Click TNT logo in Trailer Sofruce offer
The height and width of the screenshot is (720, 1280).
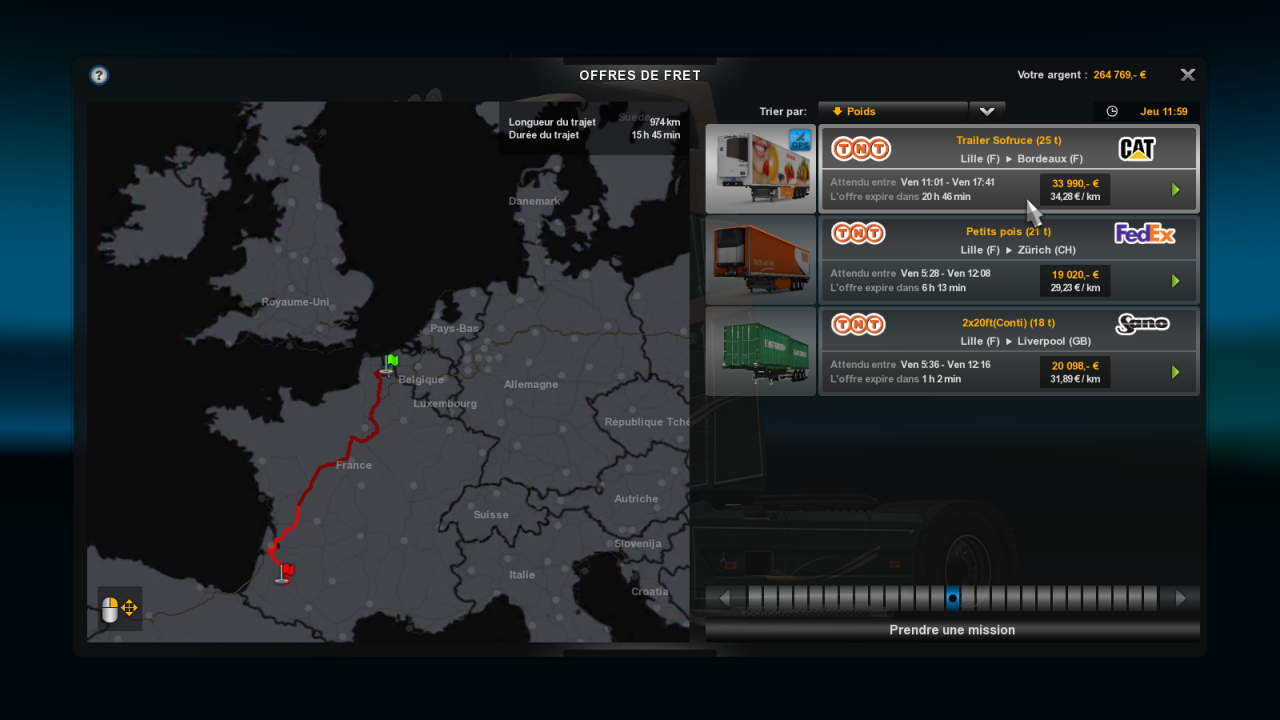[x=861, y=149]
